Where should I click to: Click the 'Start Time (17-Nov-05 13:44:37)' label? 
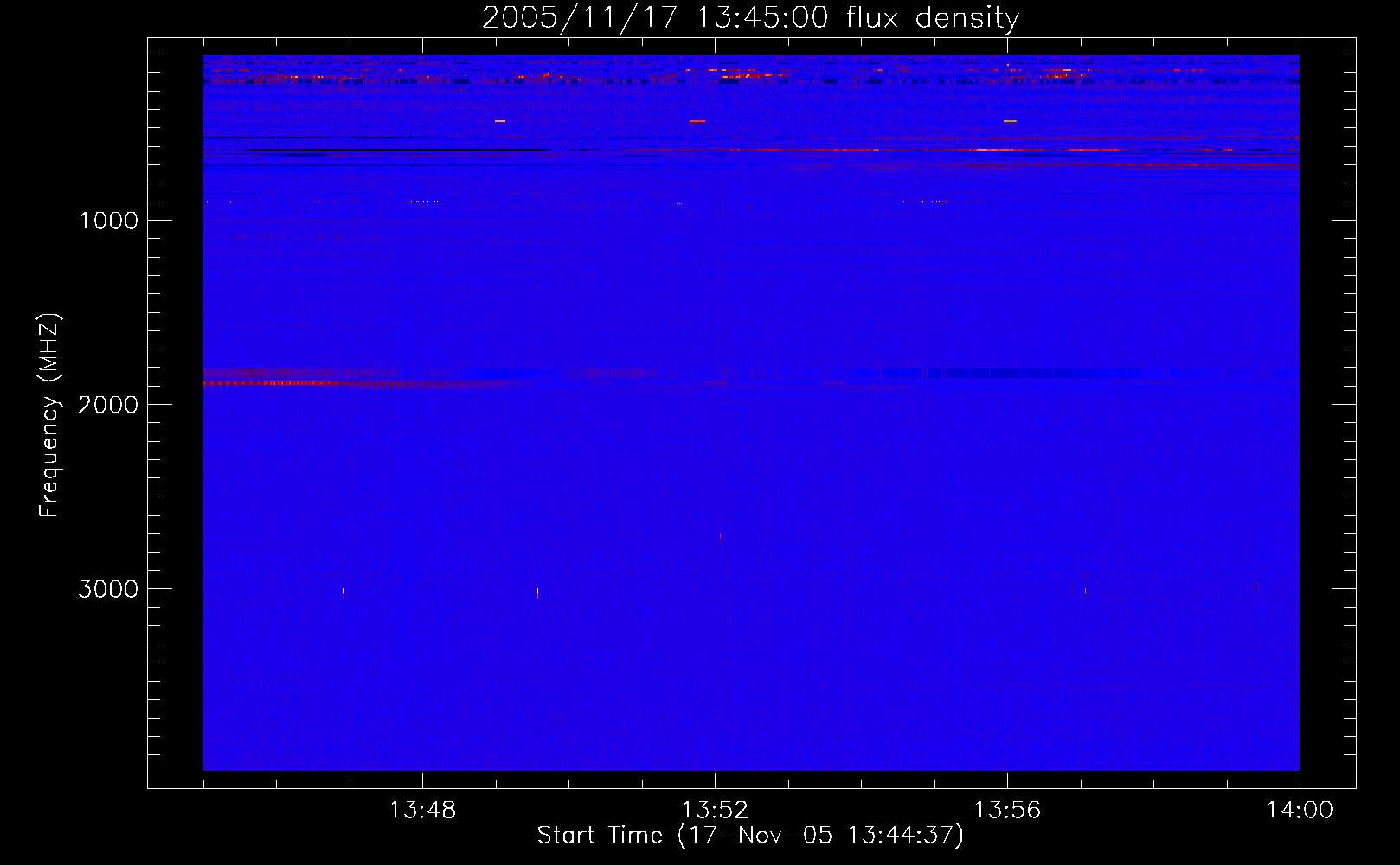click(750, 836)
